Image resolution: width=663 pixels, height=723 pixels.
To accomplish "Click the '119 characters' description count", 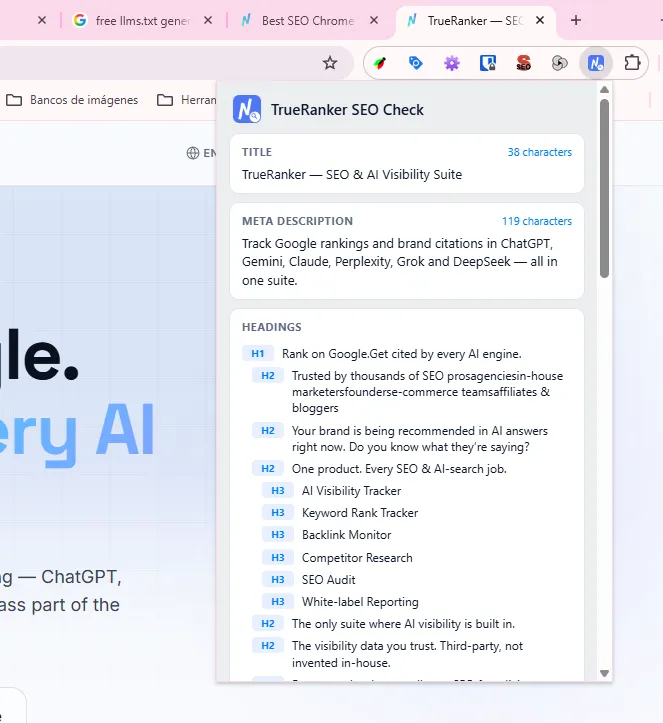I will 537,221.
